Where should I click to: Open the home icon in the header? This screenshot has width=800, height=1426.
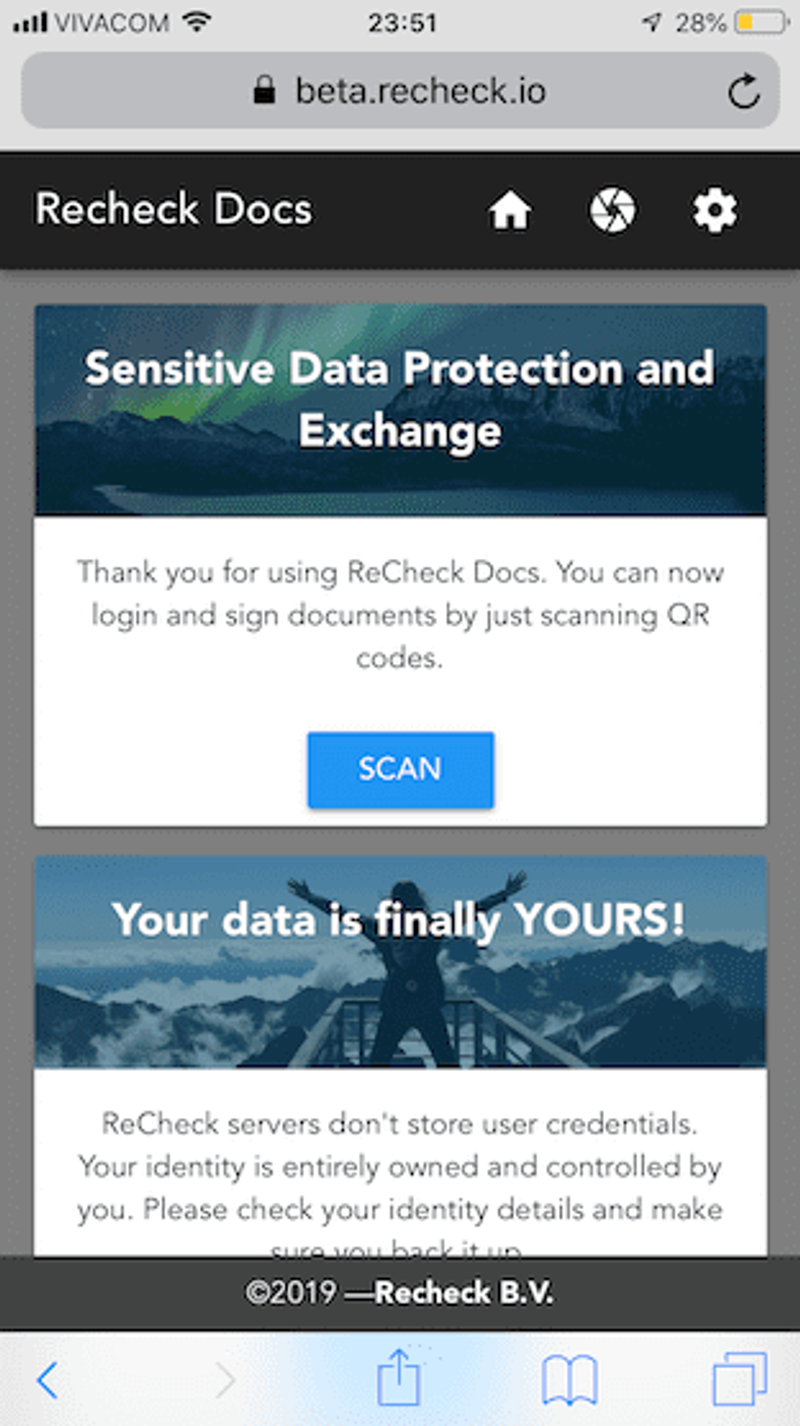[510, 210]
